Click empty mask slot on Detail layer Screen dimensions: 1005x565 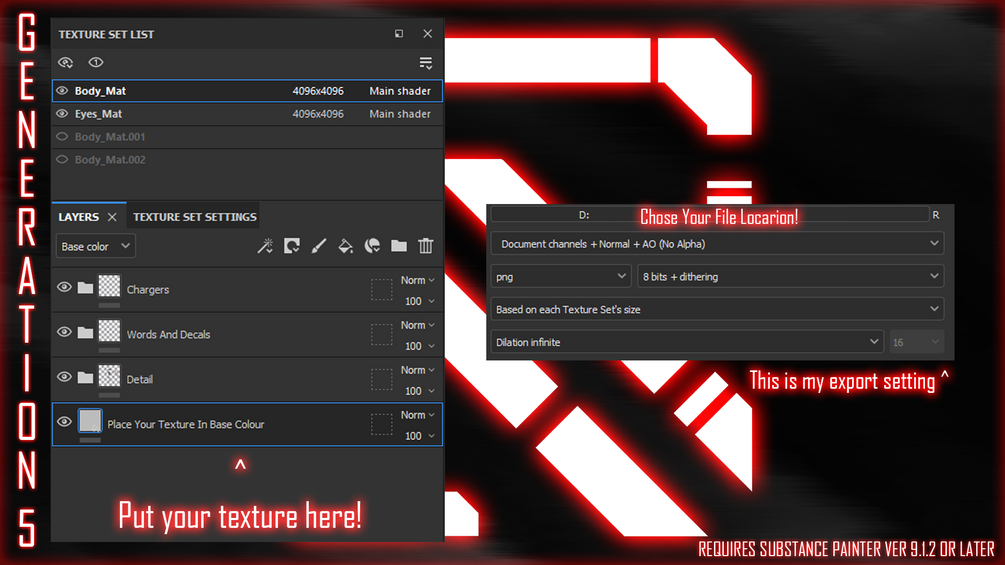381,379
